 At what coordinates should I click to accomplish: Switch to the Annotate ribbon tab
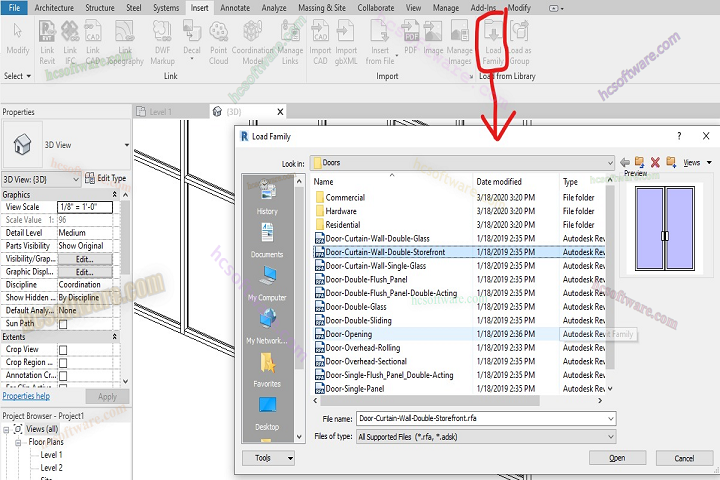[235, 7]
